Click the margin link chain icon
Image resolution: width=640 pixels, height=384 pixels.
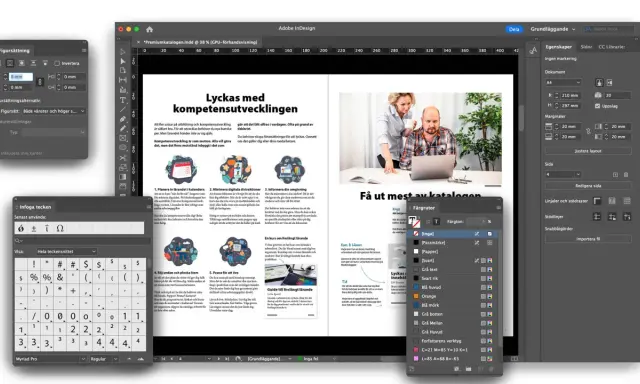[x=588, y=131]
